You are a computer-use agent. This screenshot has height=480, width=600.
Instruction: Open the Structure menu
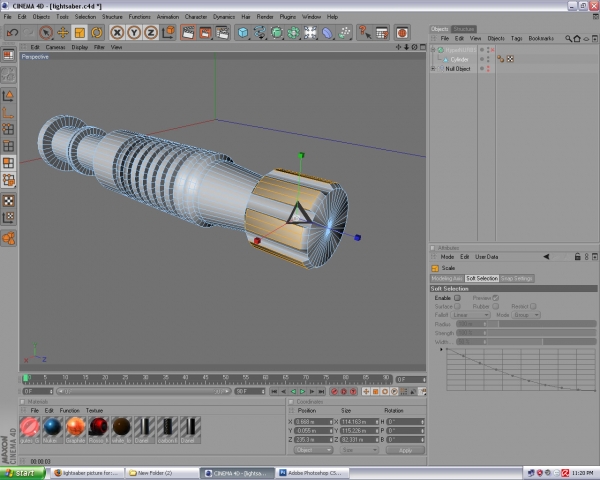(112, 17)
